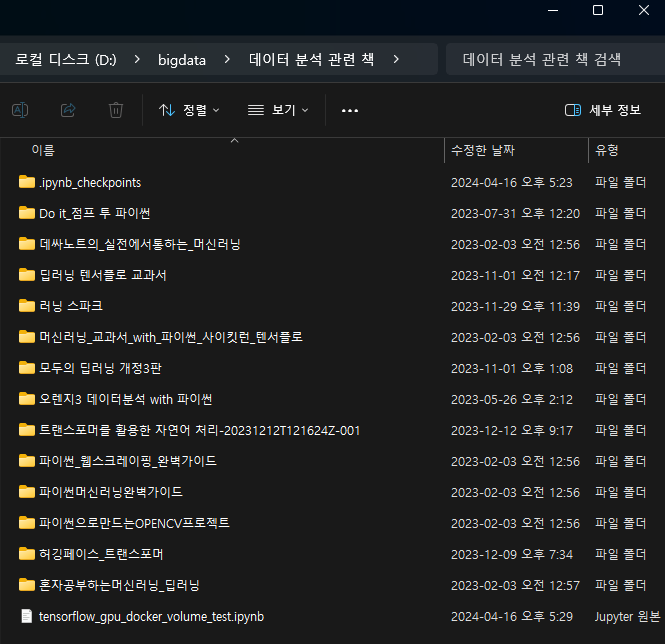This screenshot has width=665, height=644.
Task: Open the 보기 view dropdown
Action: tap(278, 110)
